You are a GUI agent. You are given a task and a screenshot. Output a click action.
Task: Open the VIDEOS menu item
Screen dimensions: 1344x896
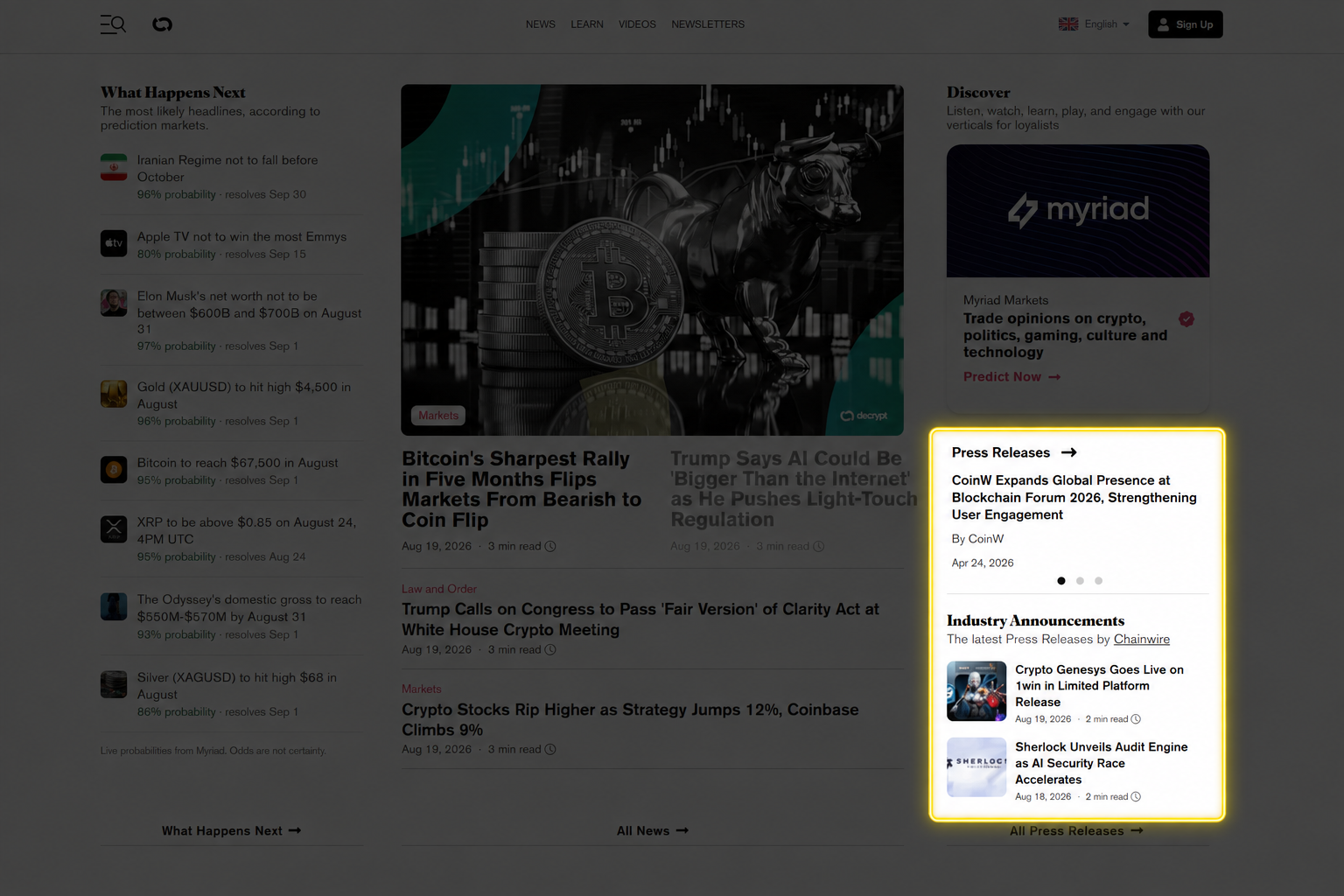[x=636, y=24]
